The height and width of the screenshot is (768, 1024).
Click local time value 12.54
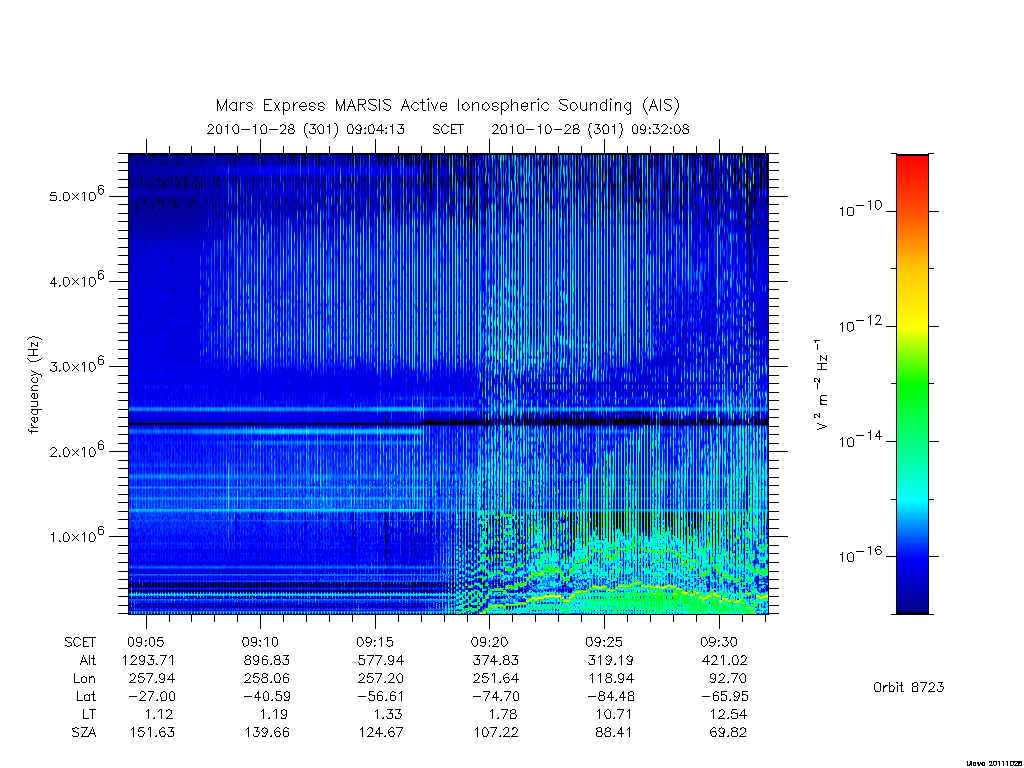728,714
